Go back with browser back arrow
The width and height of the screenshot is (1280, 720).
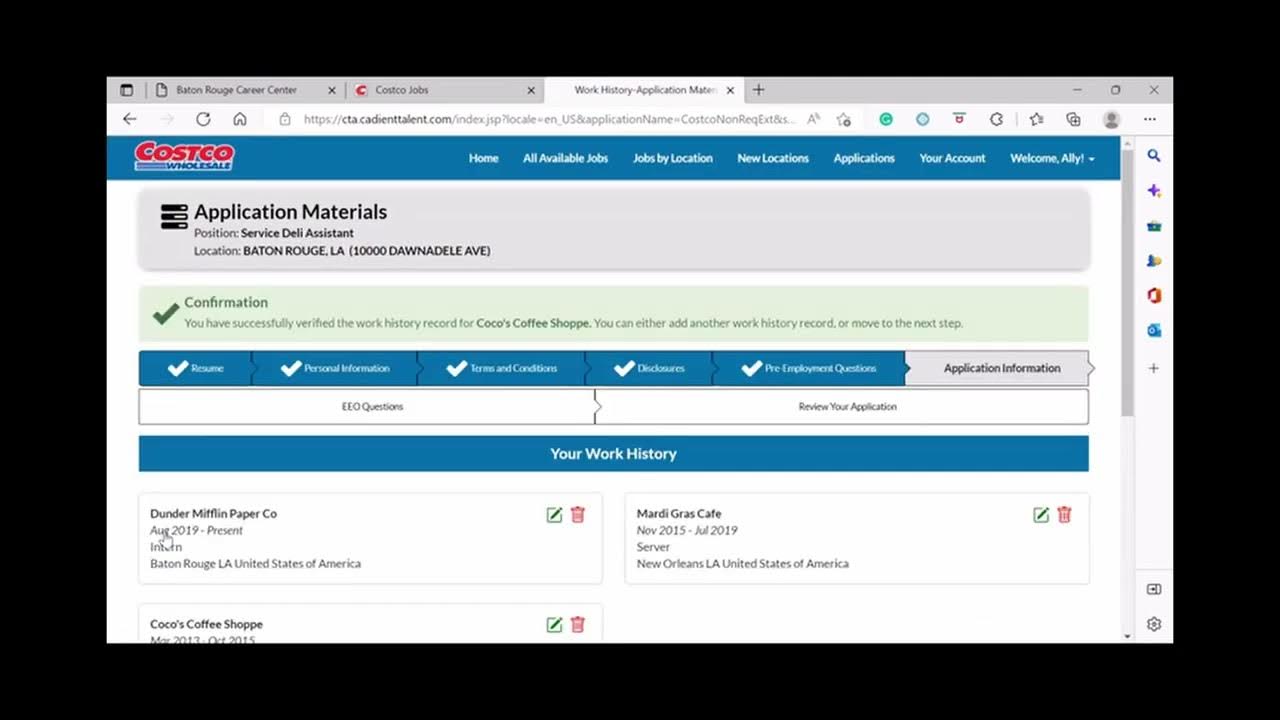130,119
